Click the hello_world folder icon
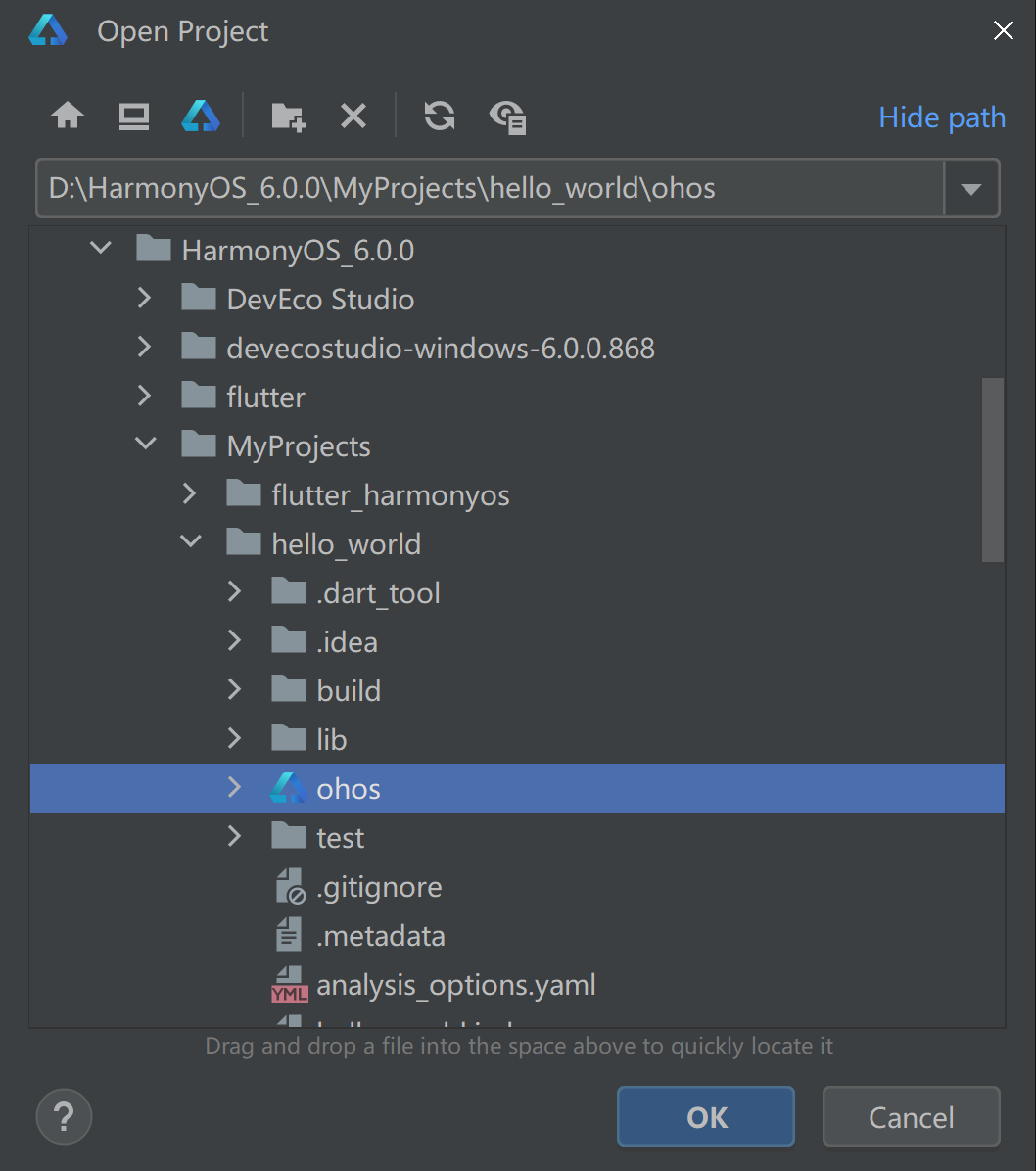Image resolution: width=1036 pixels, height=1171 pixels. pyautogui.click(x=244, y=541)
